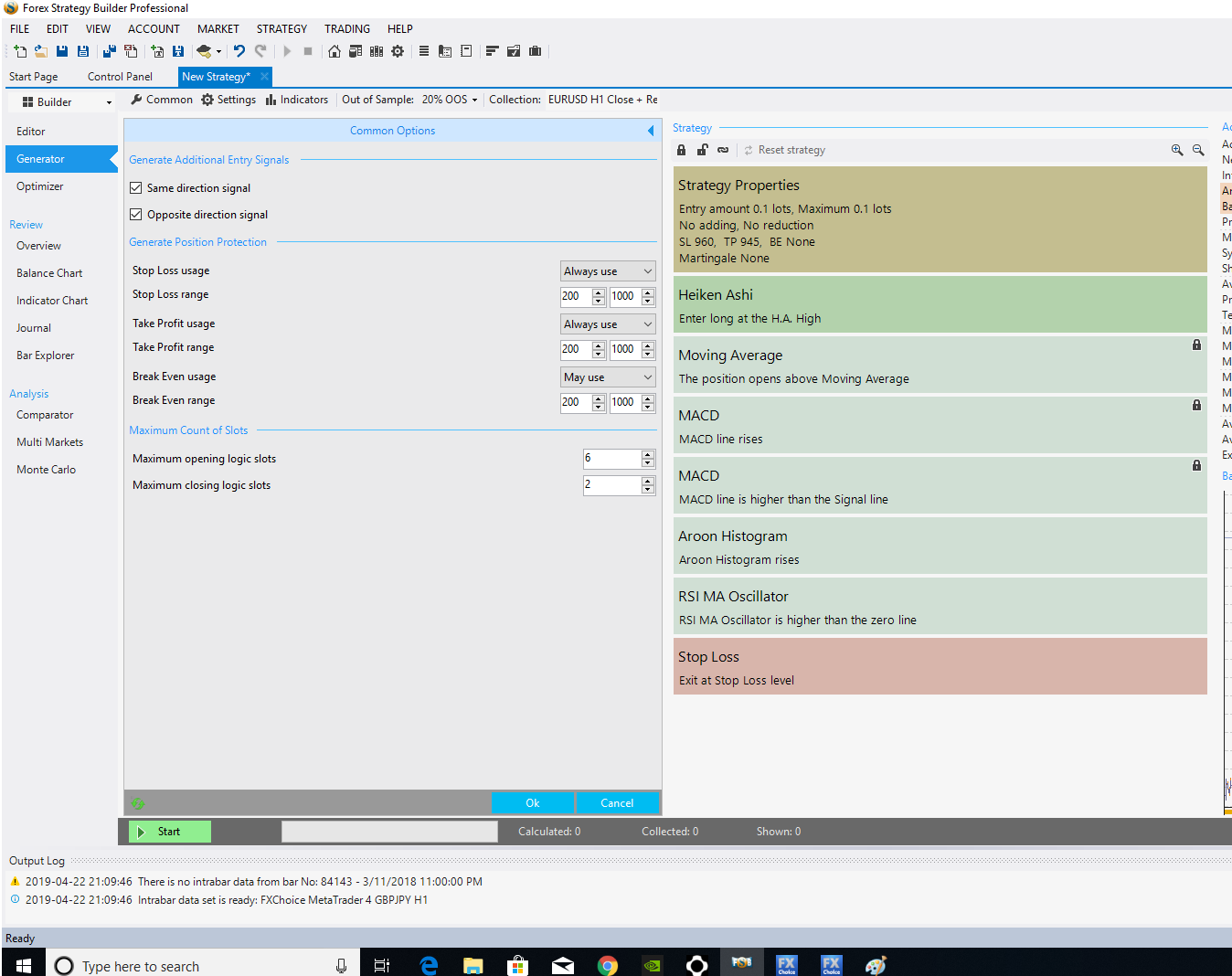Open Take Profit usage dropdown
This screenshot has height=976, width=1232.
click(608, 324)
